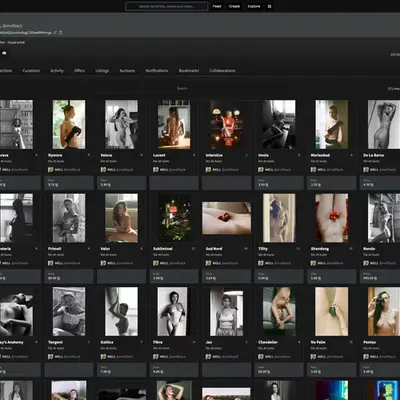
Task: Click the Create button in the header
Action: [234, 6]
